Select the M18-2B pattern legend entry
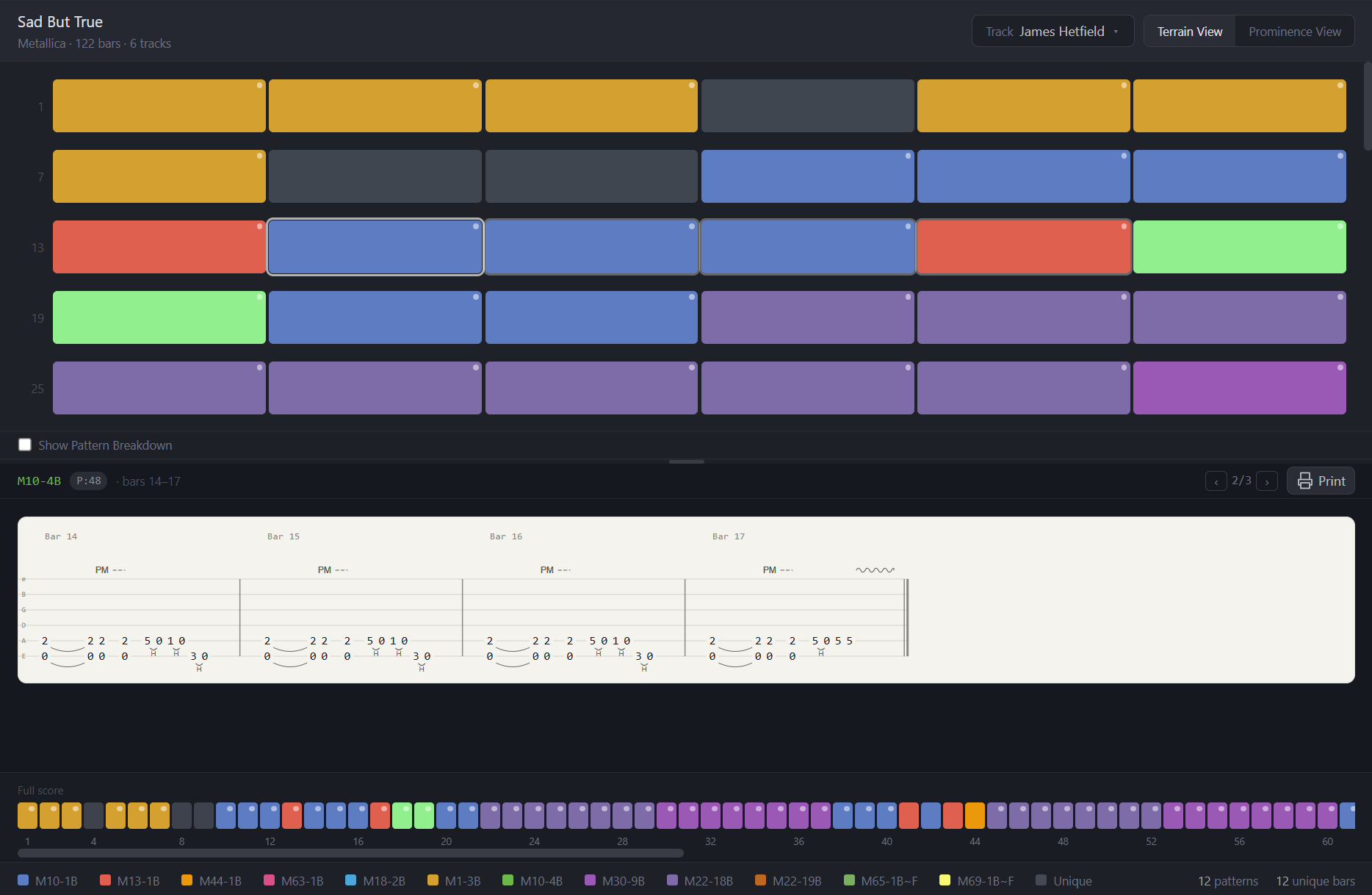 pyautogui.click(x=350, y=880)
